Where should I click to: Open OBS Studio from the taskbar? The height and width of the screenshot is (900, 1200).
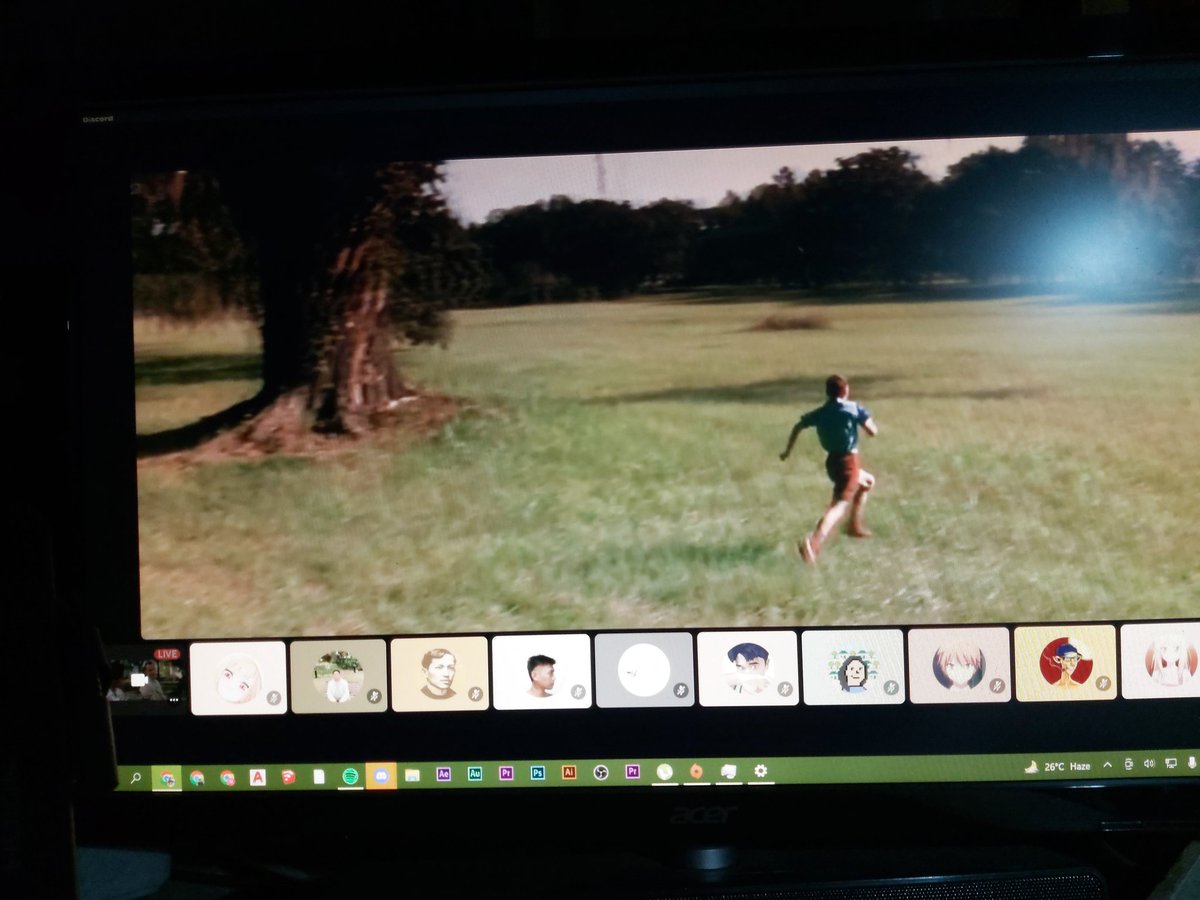601,772
